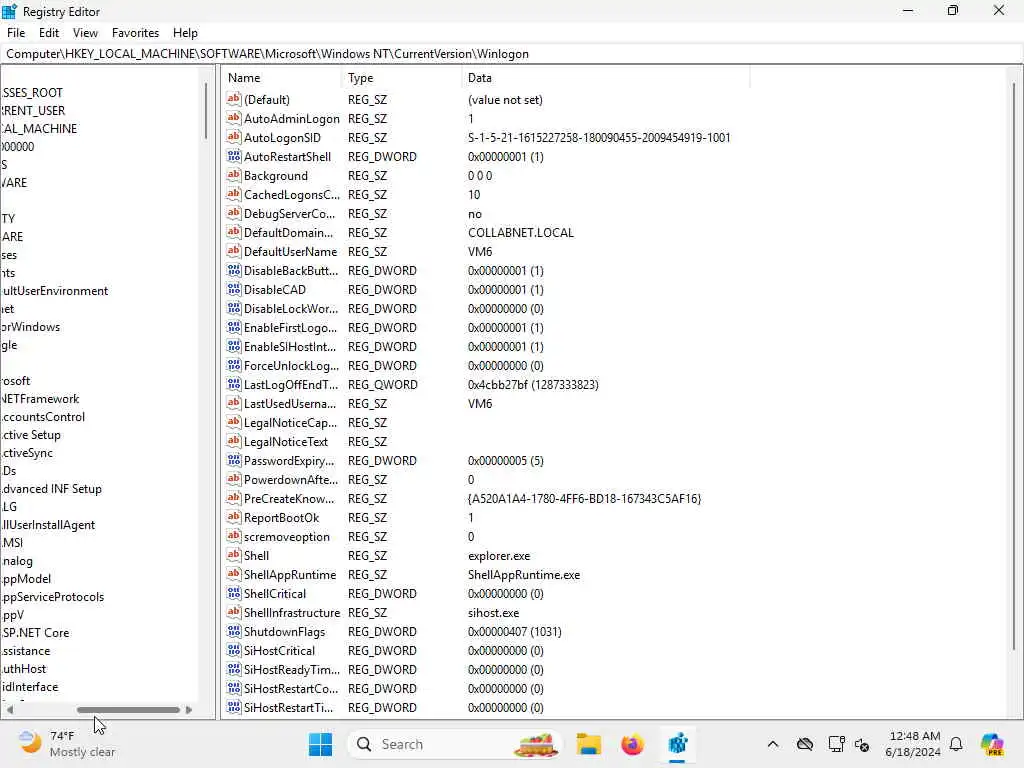This screenshot has width=1024, height=768.
Task: Click the ShutdownFlags DWORD icon
Action: (234, 632)
